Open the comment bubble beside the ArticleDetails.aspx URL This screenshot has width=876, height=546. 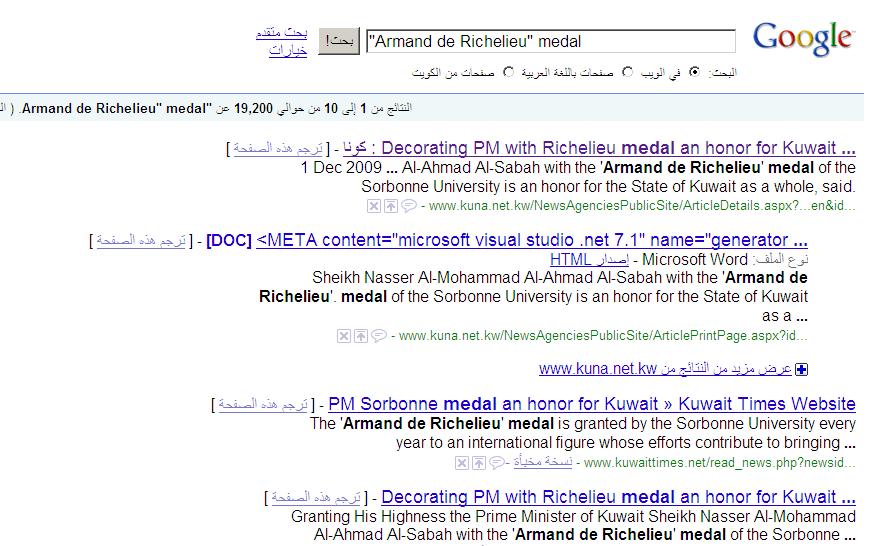[x=409, y=206]
